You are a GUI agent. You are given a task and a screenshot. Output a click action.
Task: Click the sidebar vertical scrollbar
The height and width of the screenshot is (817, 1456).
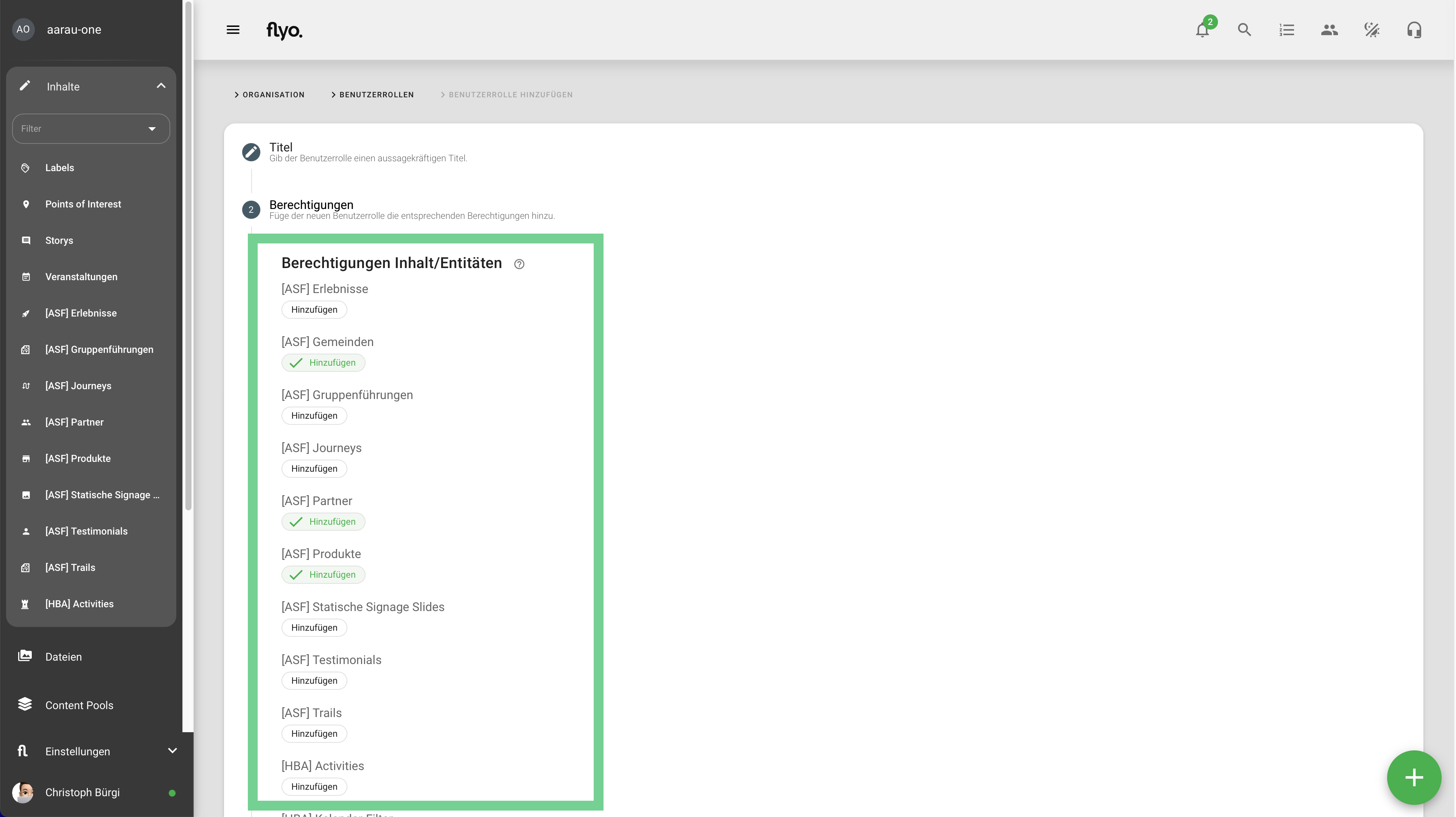tap(188, 254)
